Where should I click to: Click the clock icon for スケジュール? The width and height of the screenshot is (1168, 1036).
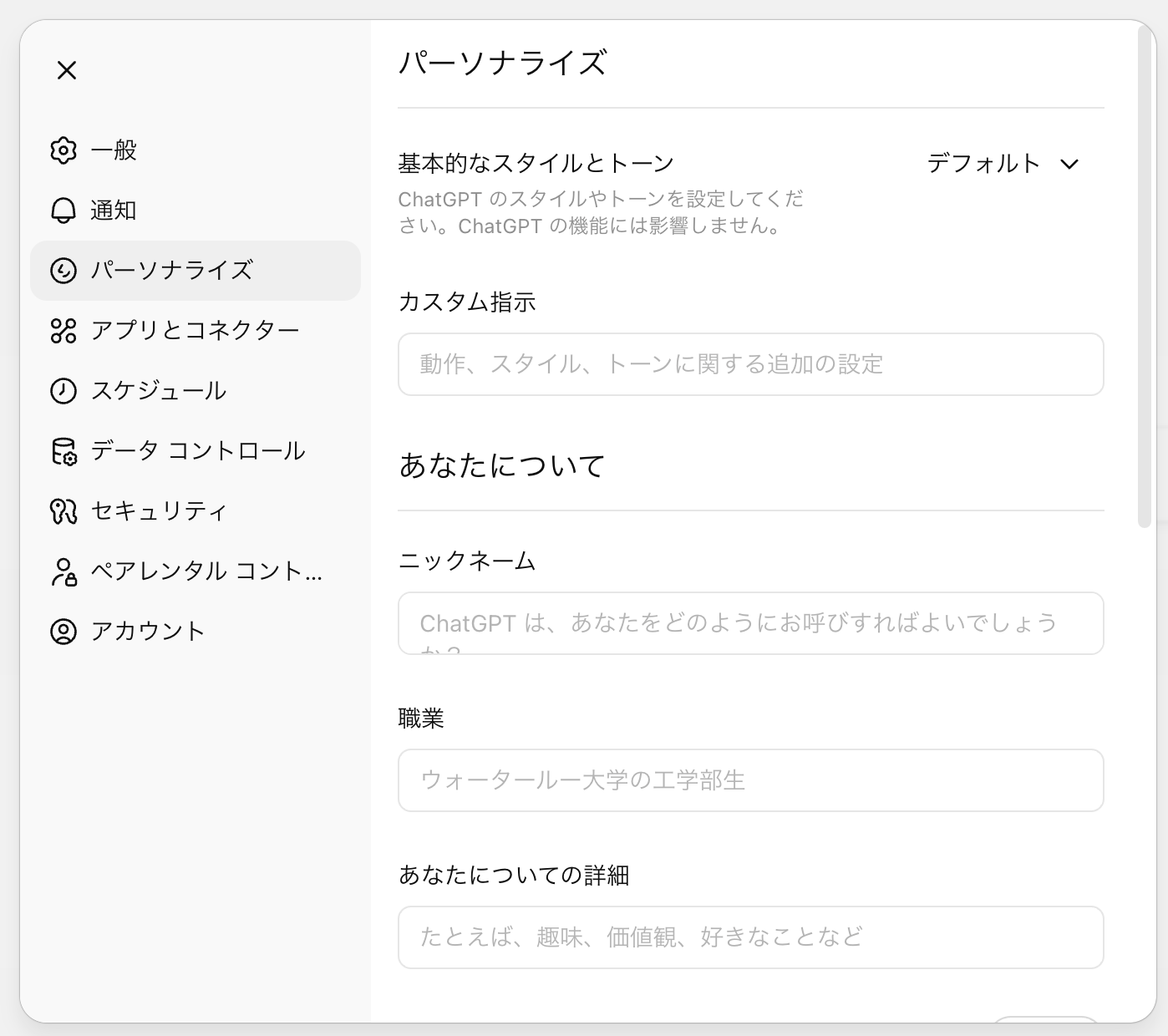(63, 391)
